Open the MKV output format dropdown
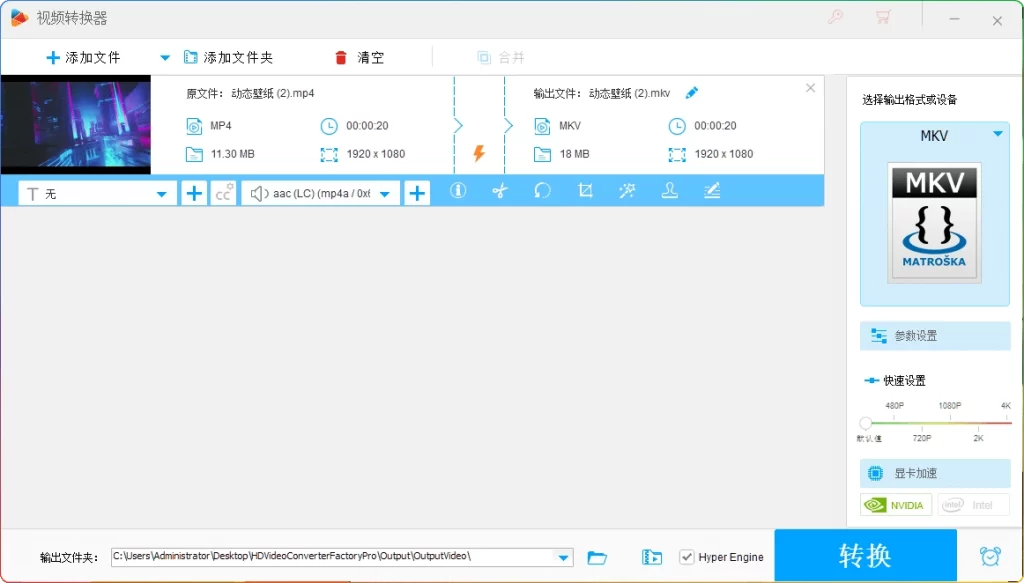This screenshot has width=1024, height=583. pos(996,135)
